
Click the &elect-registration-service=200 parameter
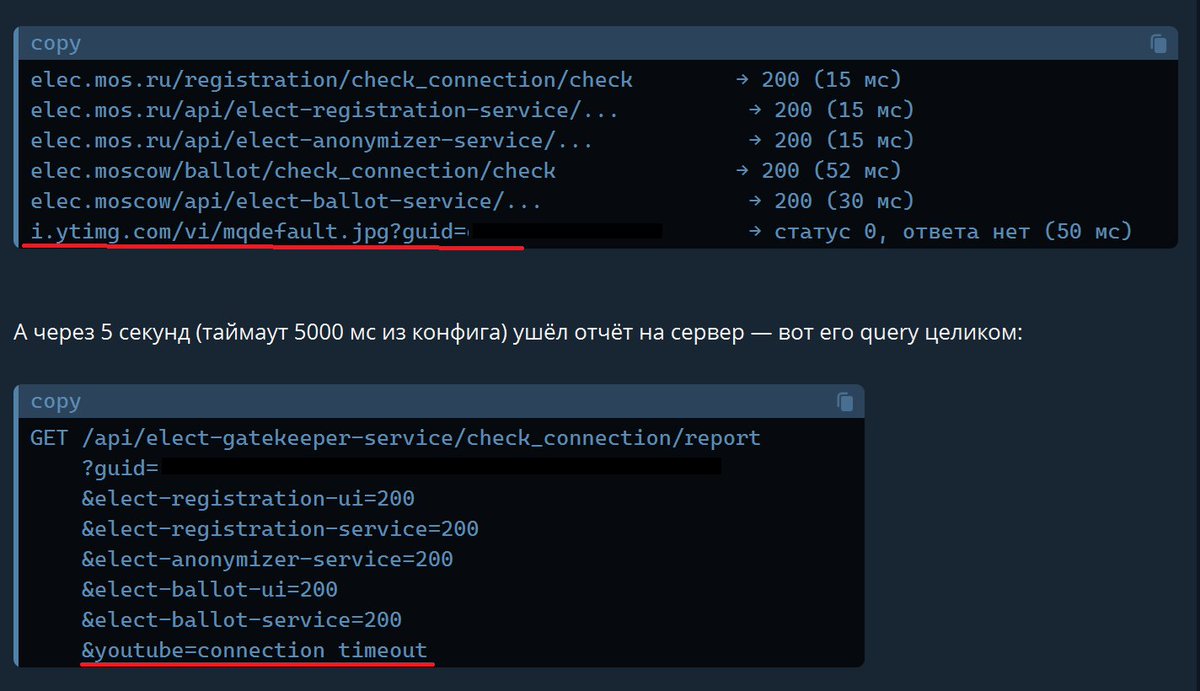[280, 528]
